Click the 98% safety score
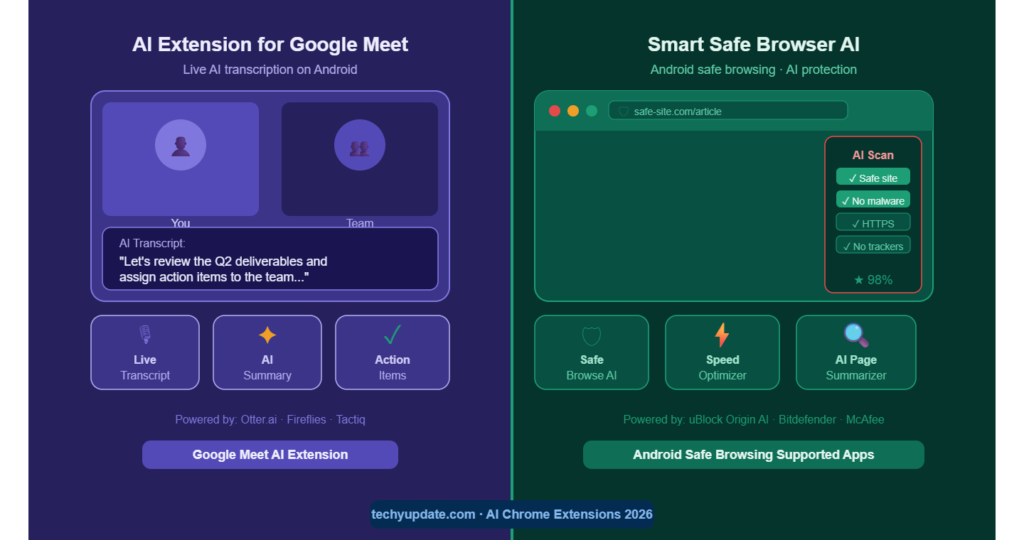The width and height of the screenshot is (1024, 540). 879,280
